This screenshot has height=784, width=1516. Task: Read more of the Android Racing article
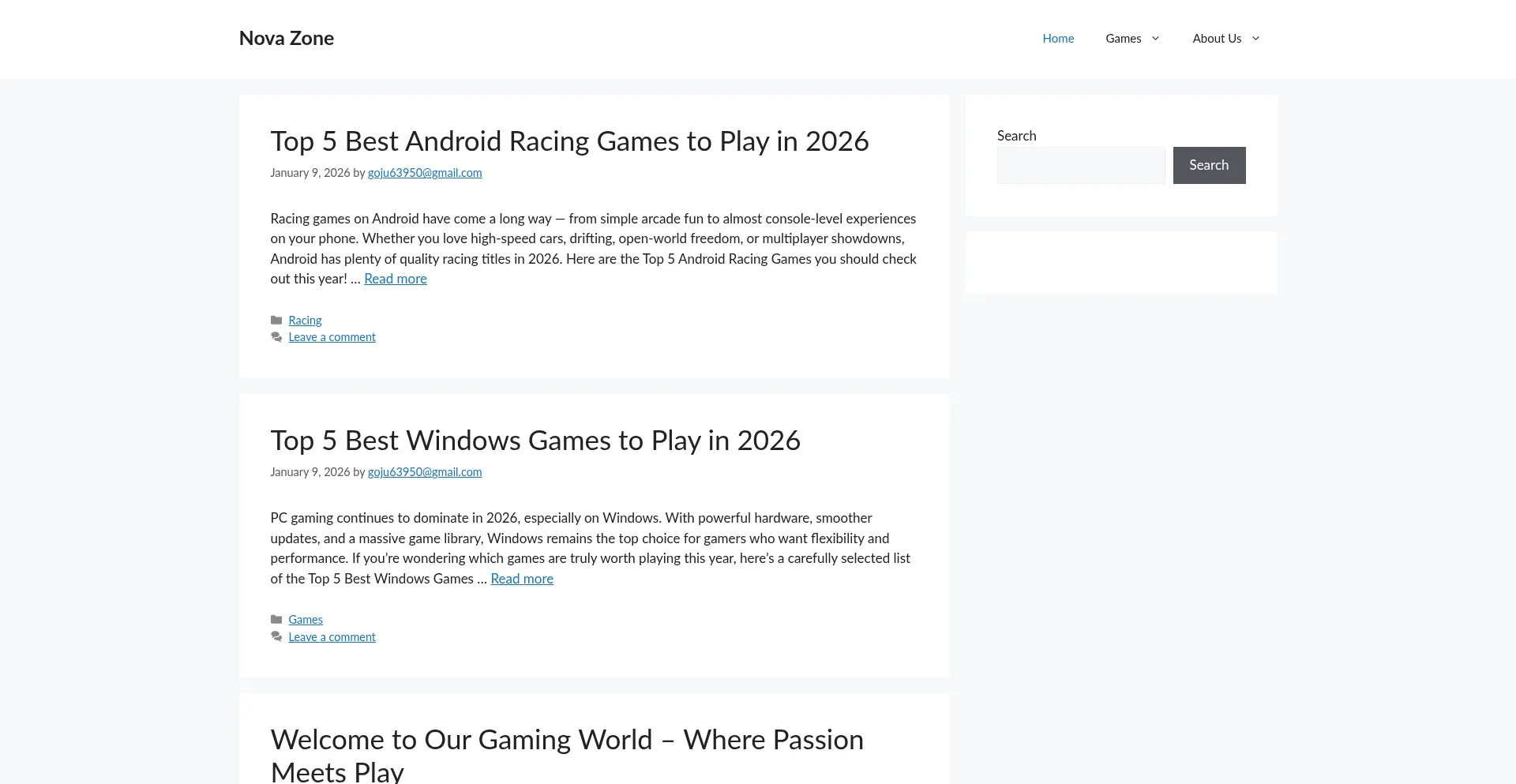click(x=395, y=279)
